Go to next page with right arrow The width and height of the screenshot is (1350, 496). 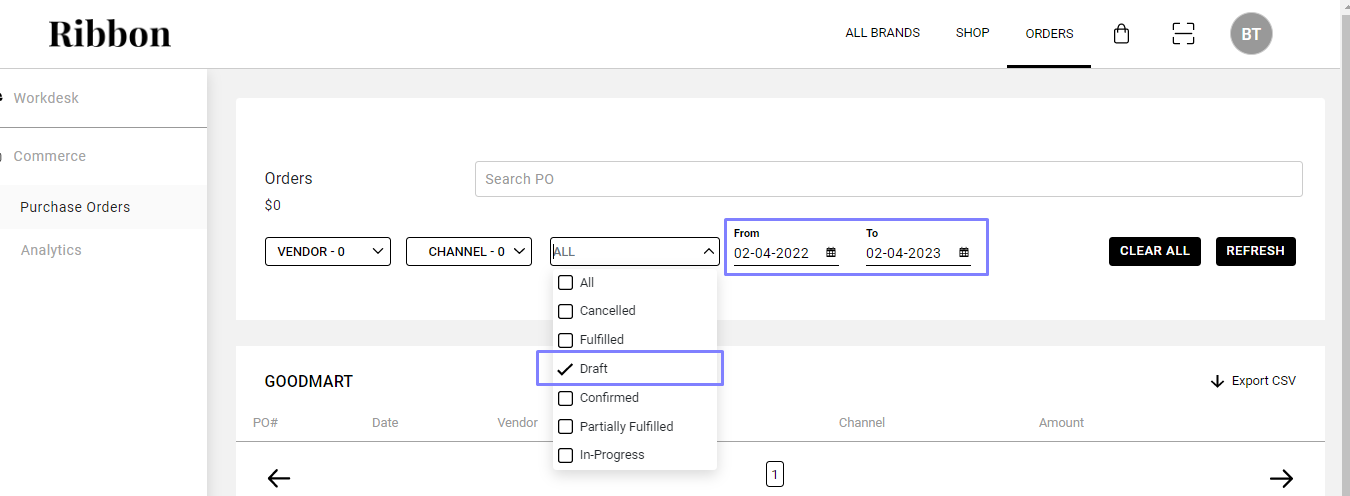coord(1281,478)
